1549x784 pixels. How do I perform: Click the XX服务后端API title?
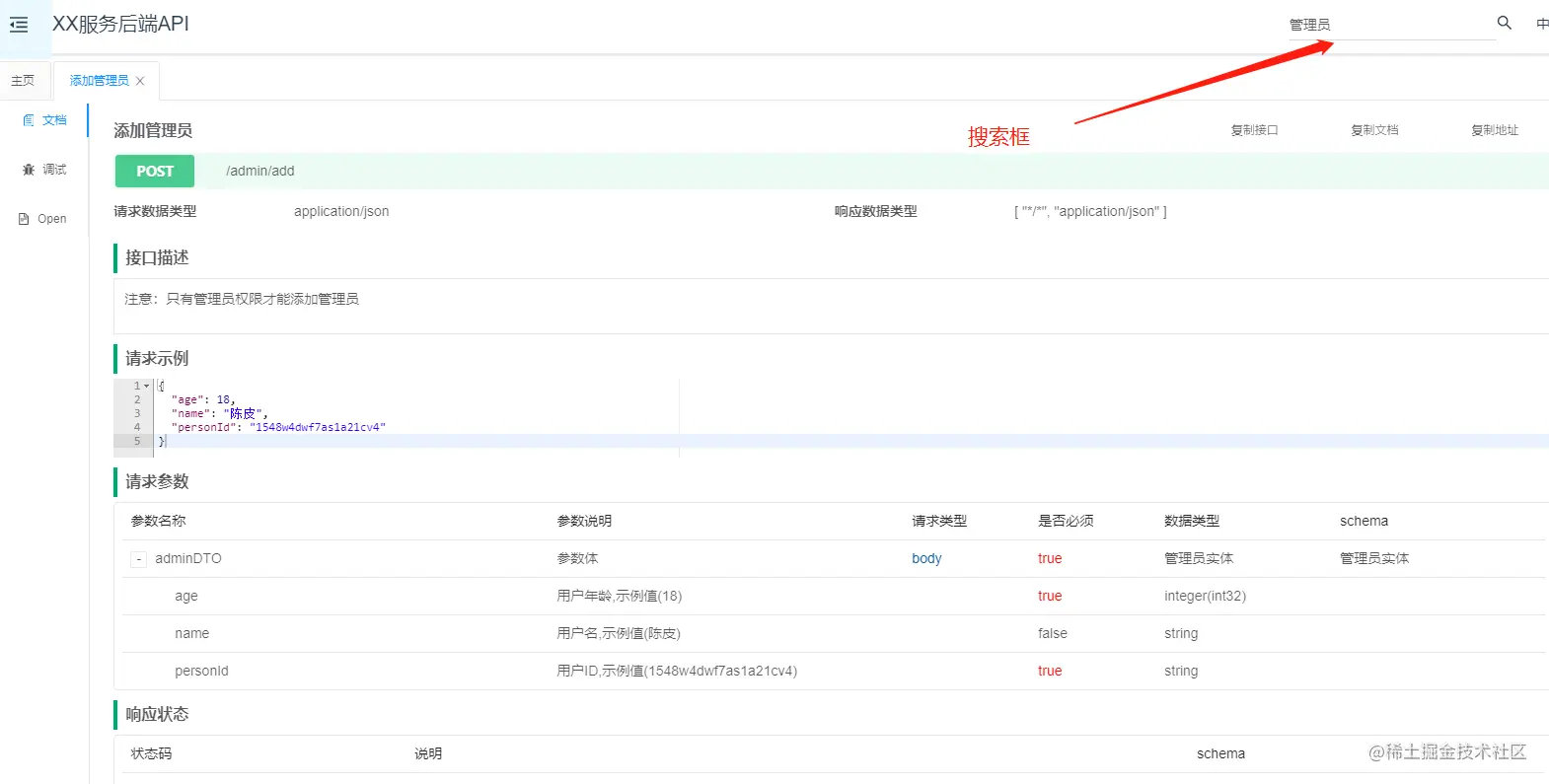(x=120, y=24)
